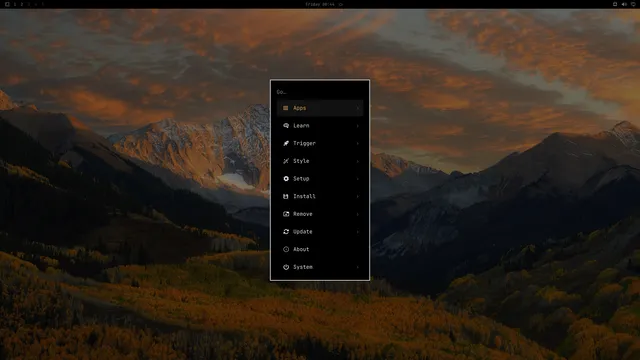Click the About info icon

coord(286,249)
